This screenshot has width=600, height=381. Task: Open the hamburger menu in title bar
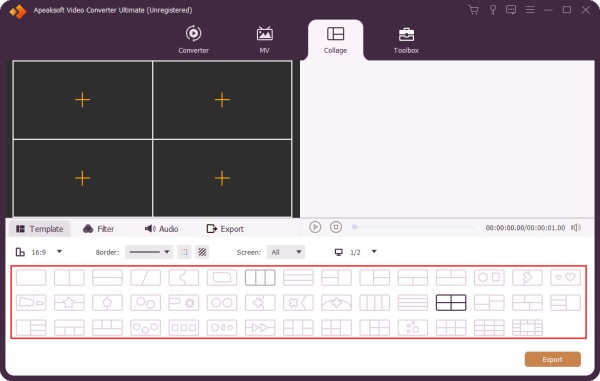[530, 10]
